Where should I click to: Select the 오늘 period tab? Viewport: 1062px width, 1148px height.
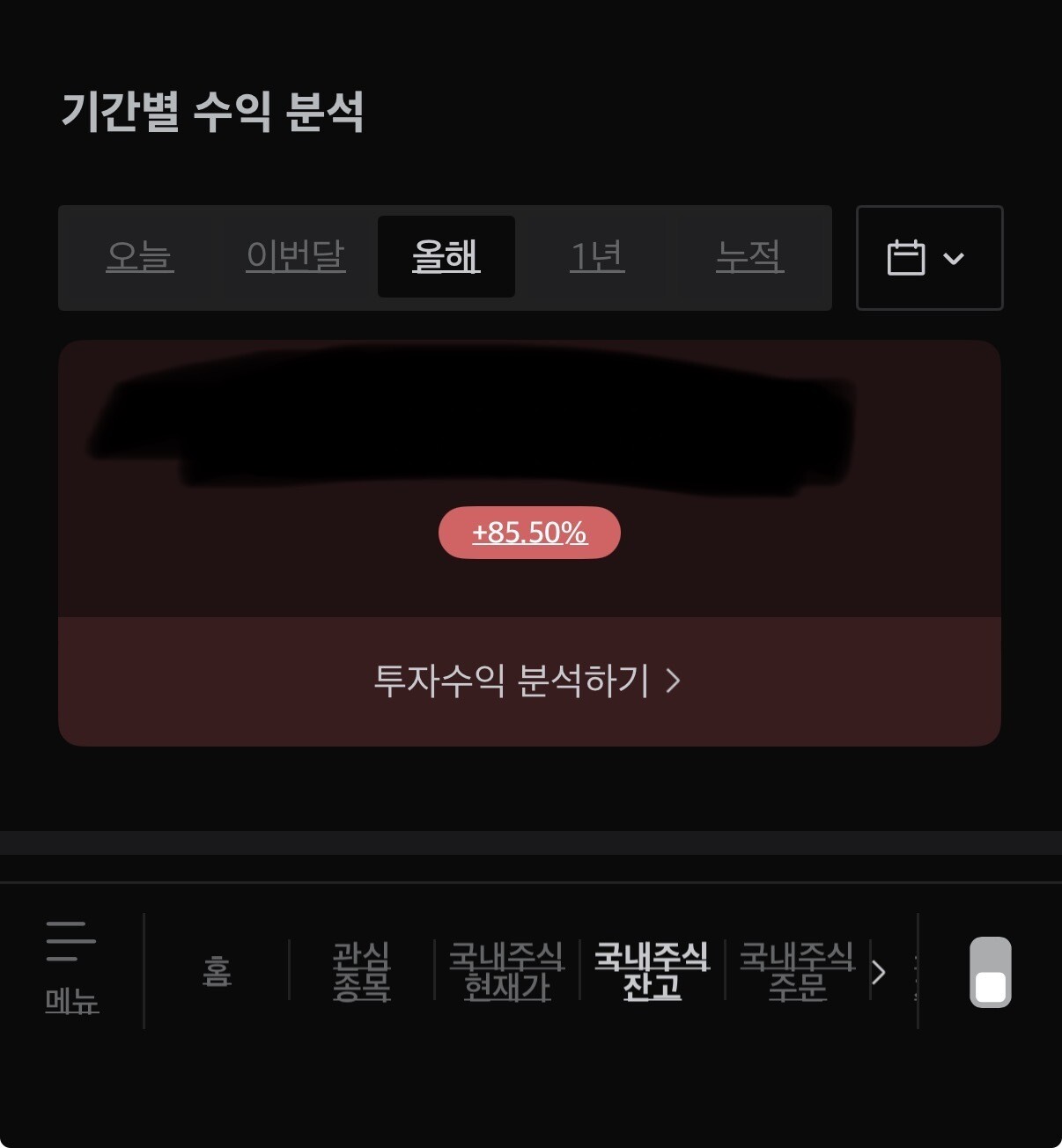pos(139,256)
